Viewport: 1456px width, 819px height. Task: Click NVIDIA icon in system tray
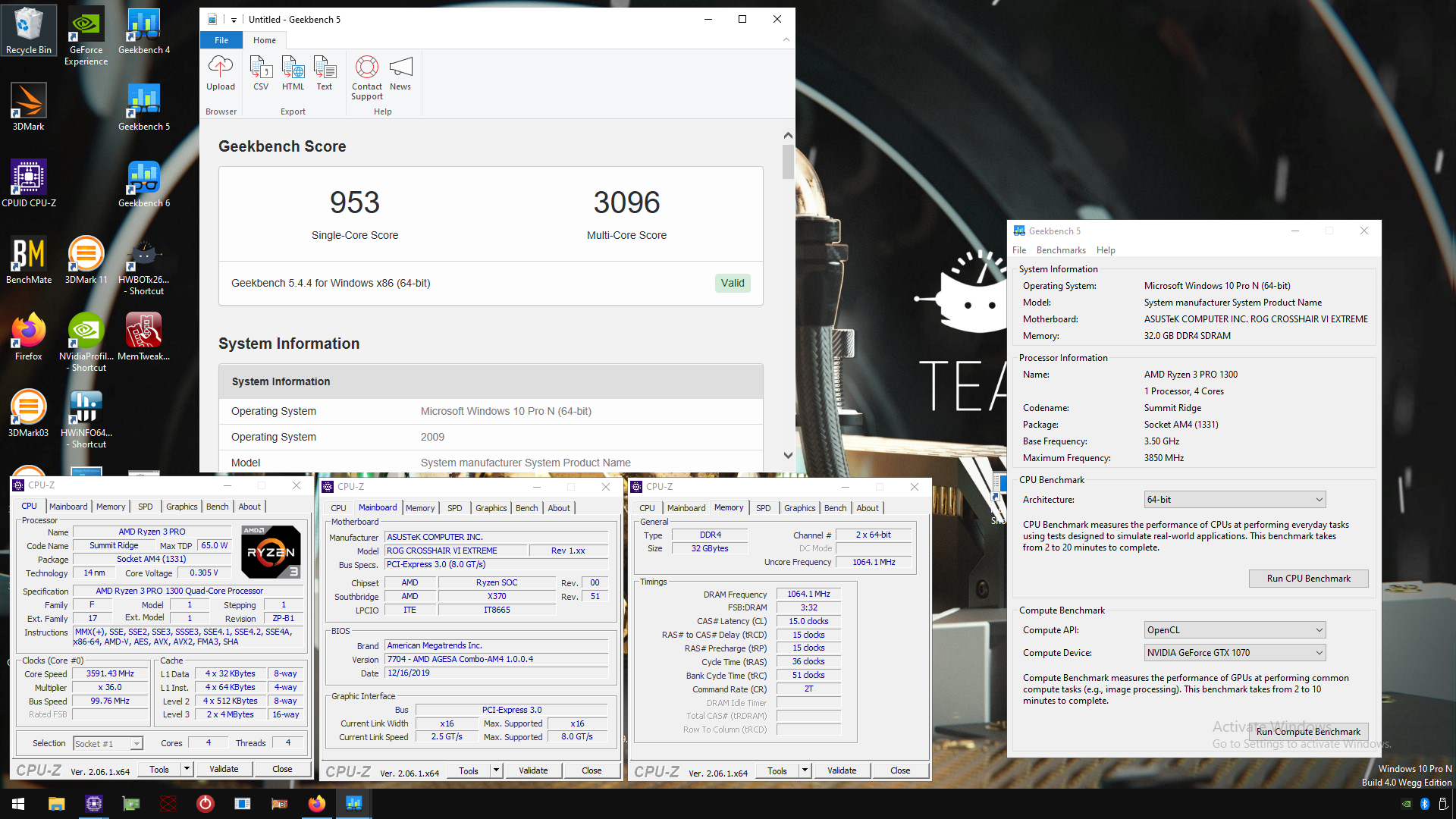click(x=1407, y=804)
